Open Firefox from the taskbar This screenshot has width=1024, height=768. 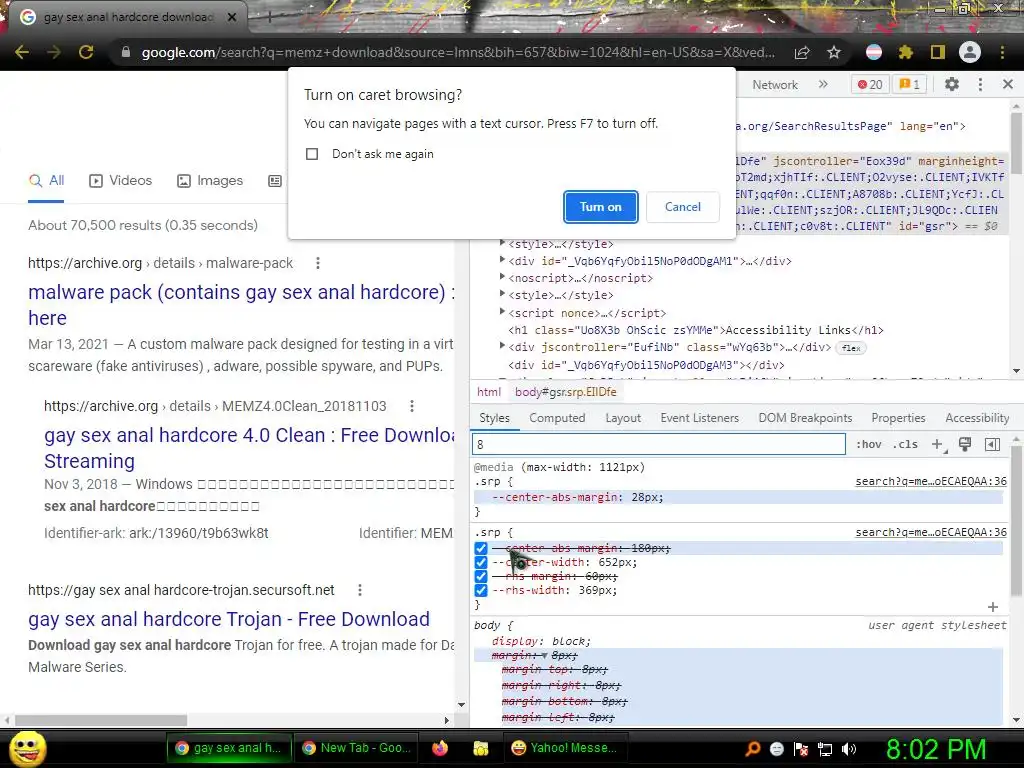click(x=440, y=748)
